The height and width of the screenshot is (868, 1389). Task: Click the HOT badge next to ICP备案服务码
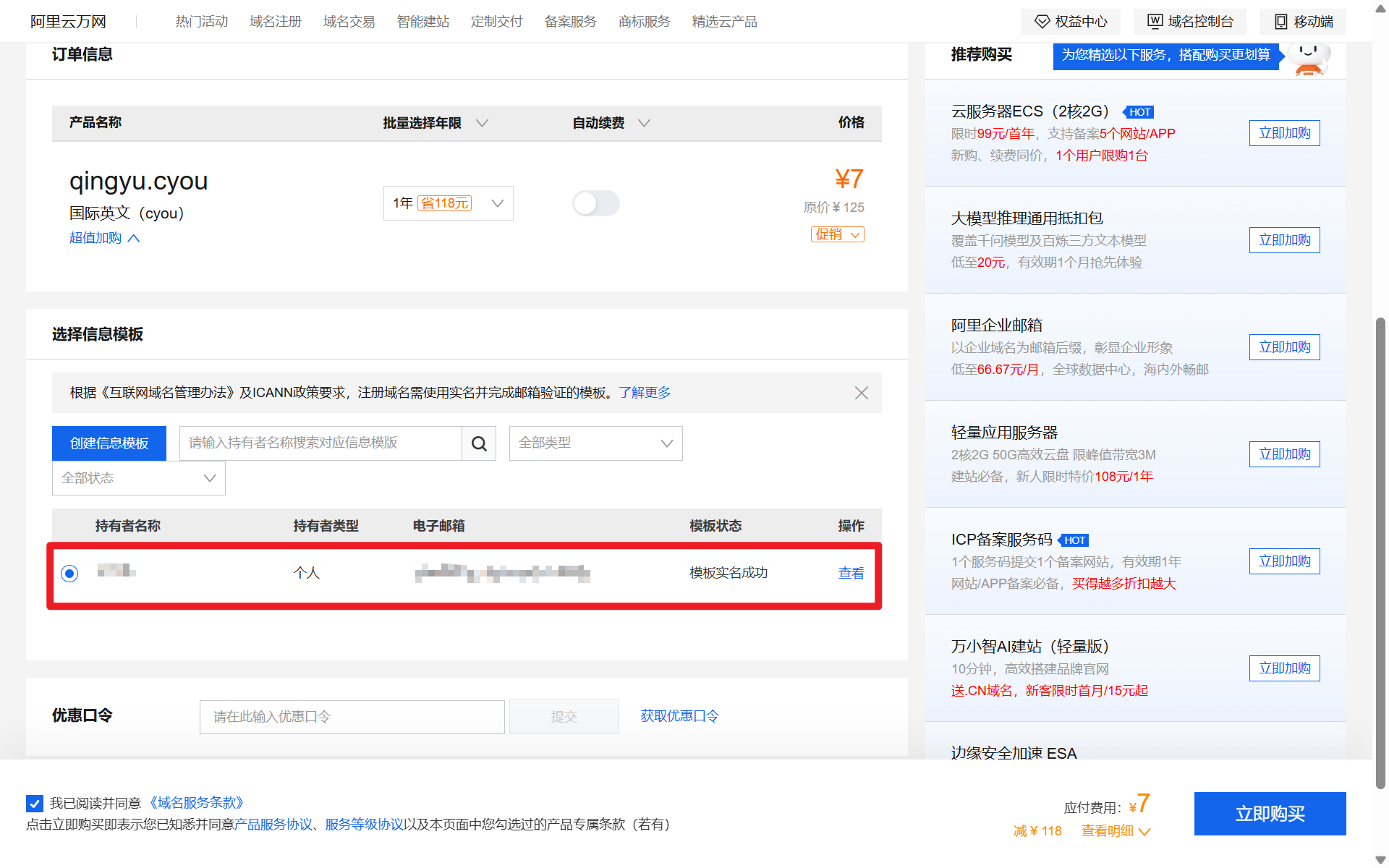point(1074,540)
